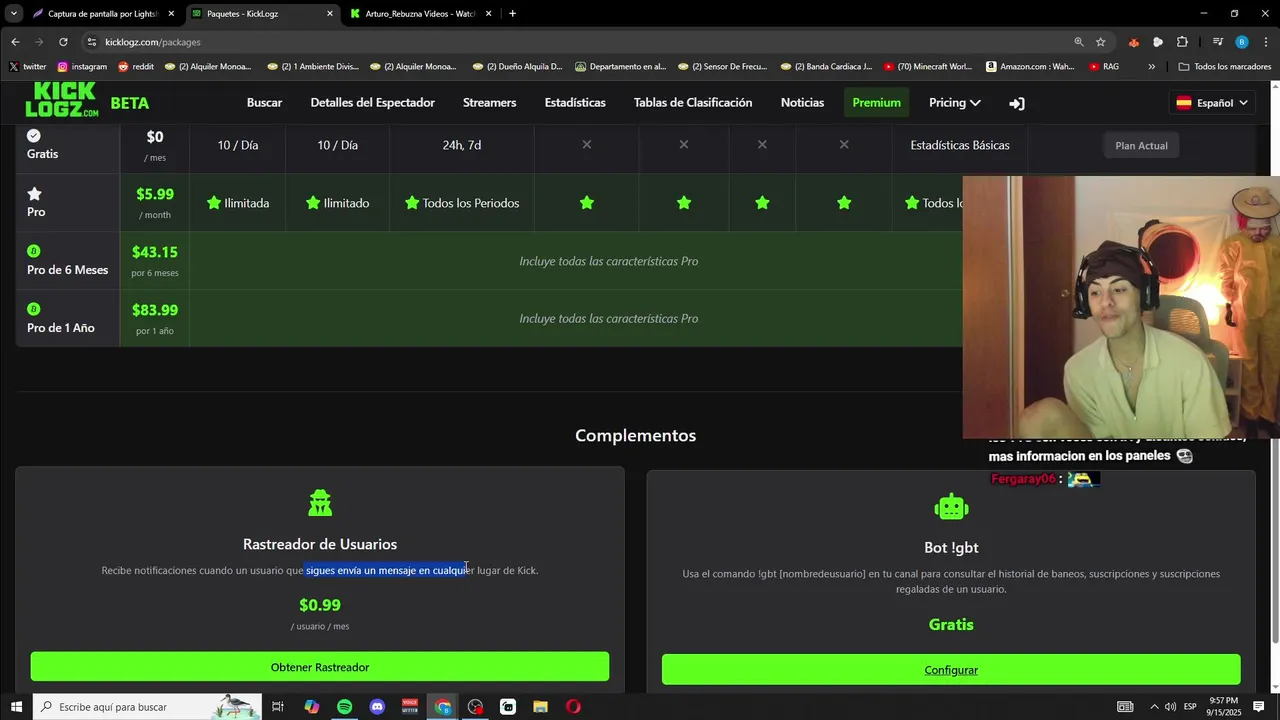Open the Noticias nav item
1280x720 pixels.
802,103
